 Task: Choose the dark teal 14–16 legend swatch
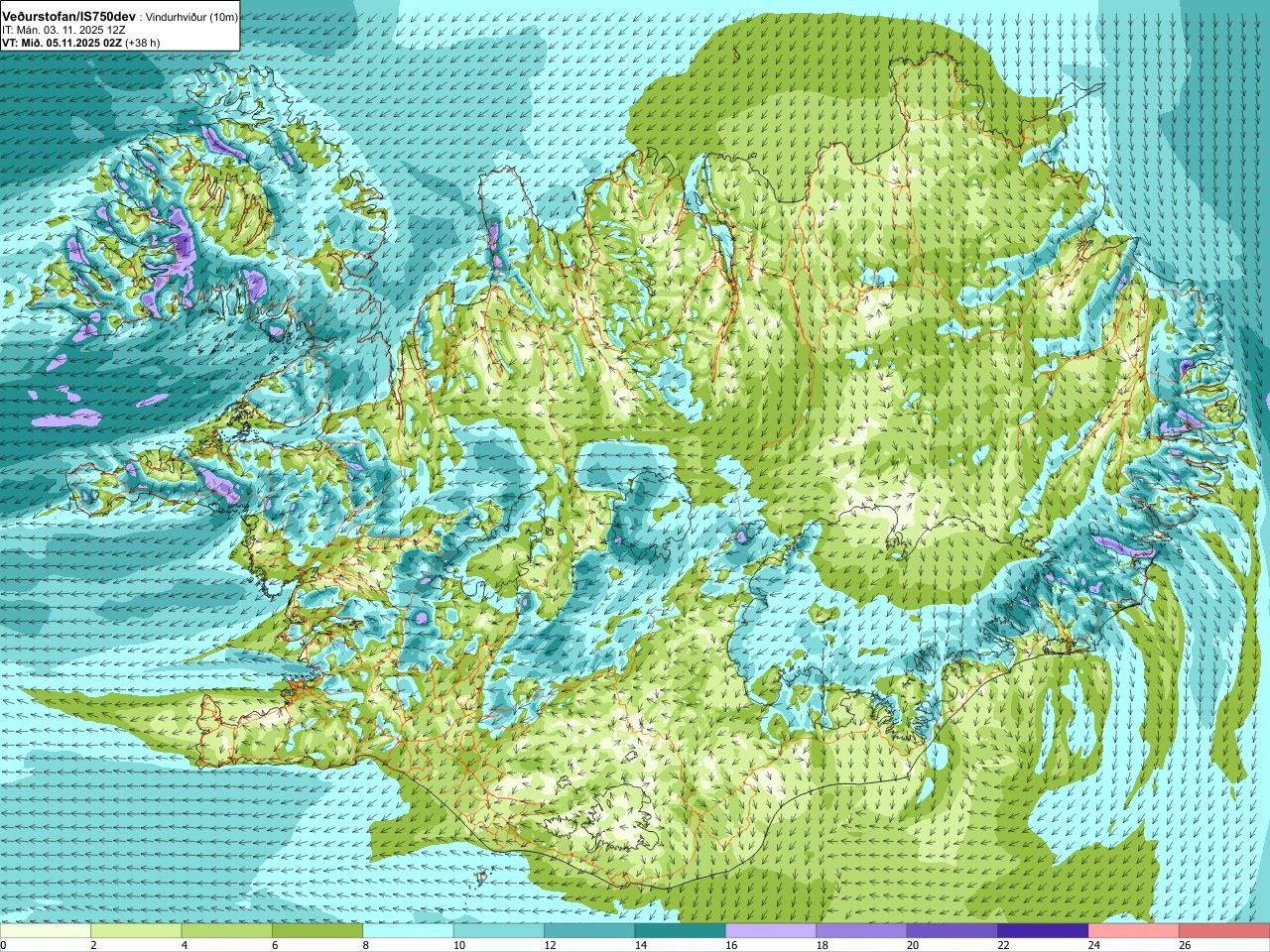point(681,930)
